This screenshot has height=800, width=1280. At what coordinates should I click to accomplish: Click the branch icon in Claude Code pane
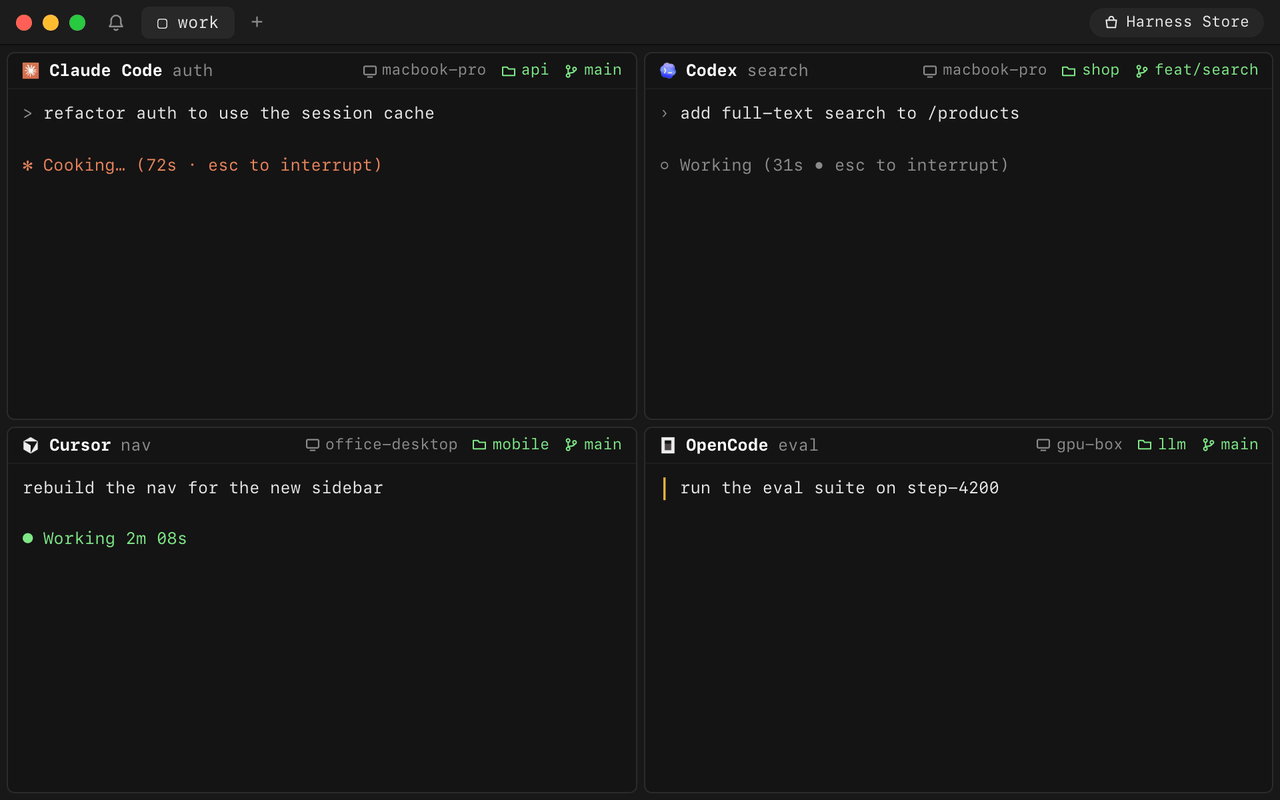click(571, 71)
